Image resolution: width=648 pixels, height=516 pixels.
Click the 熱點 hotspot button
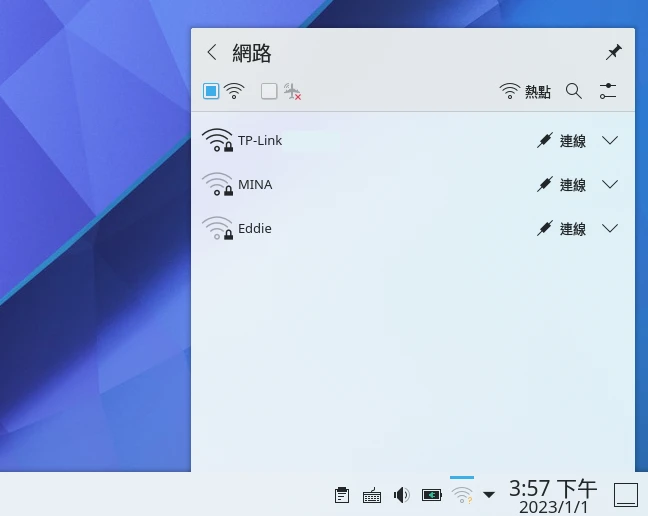coord(526,91)
